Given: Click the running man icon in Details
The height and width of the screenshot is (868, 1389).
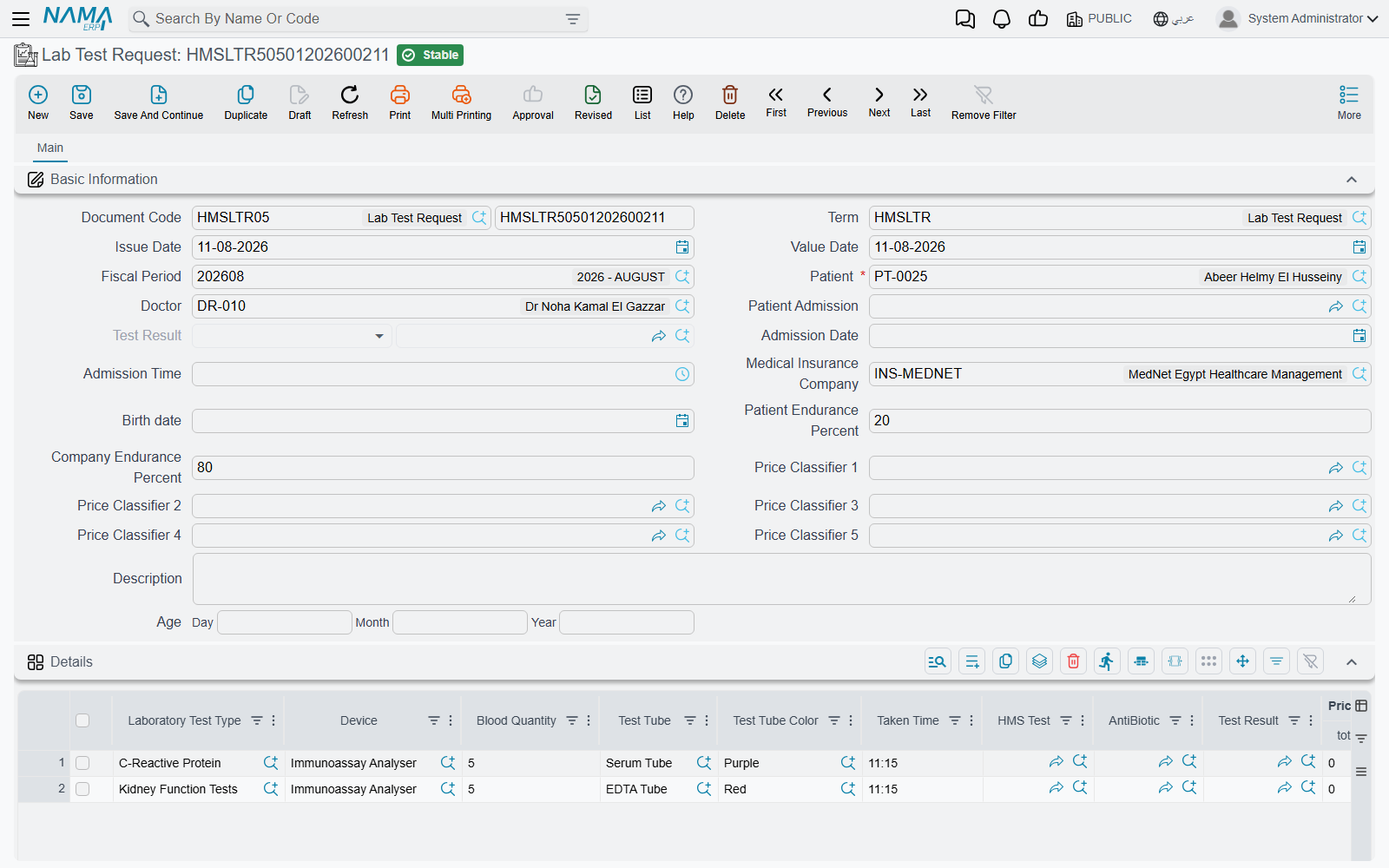Looking at the screenshot, I should click(x=1107, y=661).
